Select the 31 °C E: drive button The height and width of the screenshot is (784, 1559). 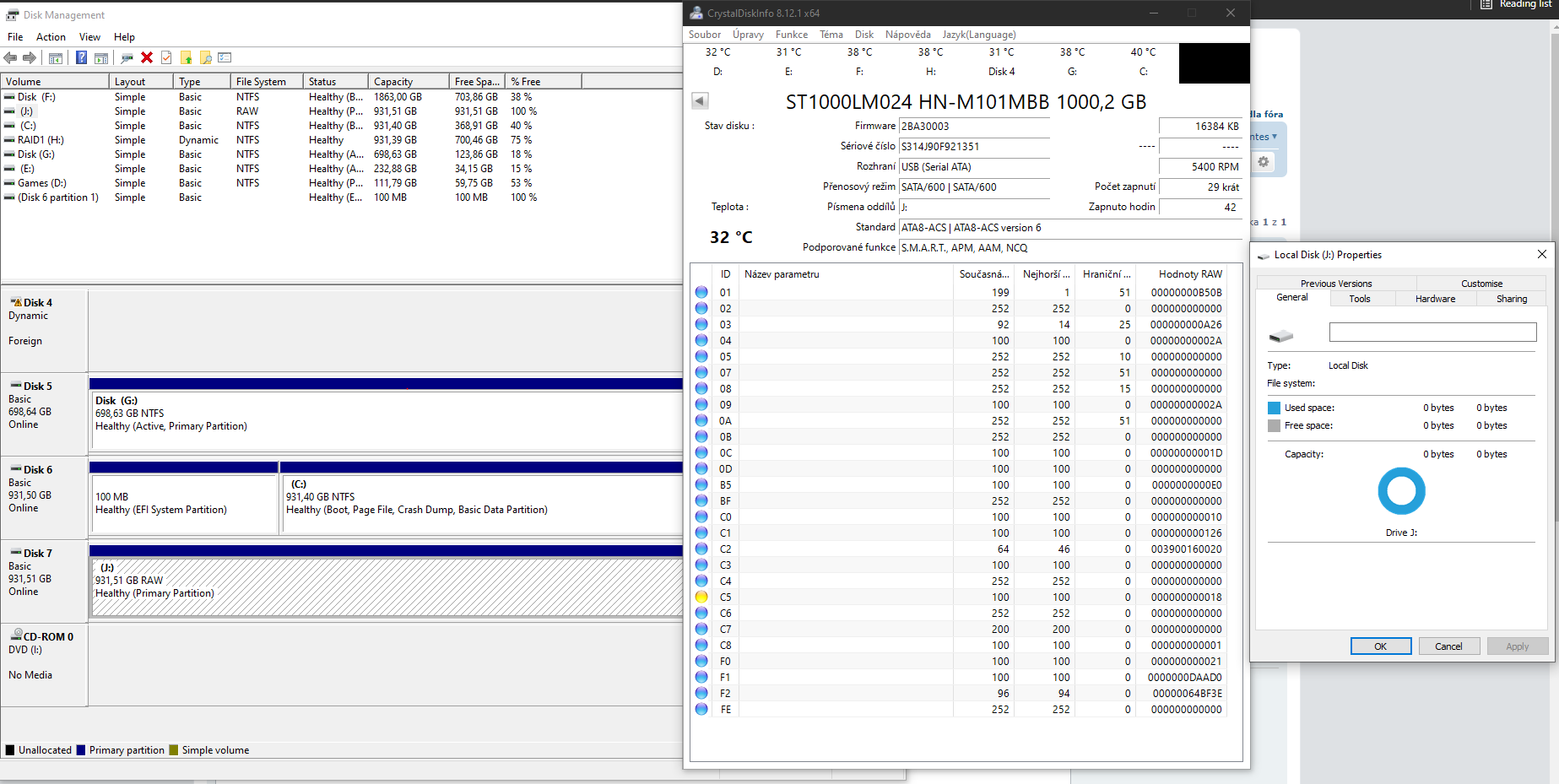(789, 62)
